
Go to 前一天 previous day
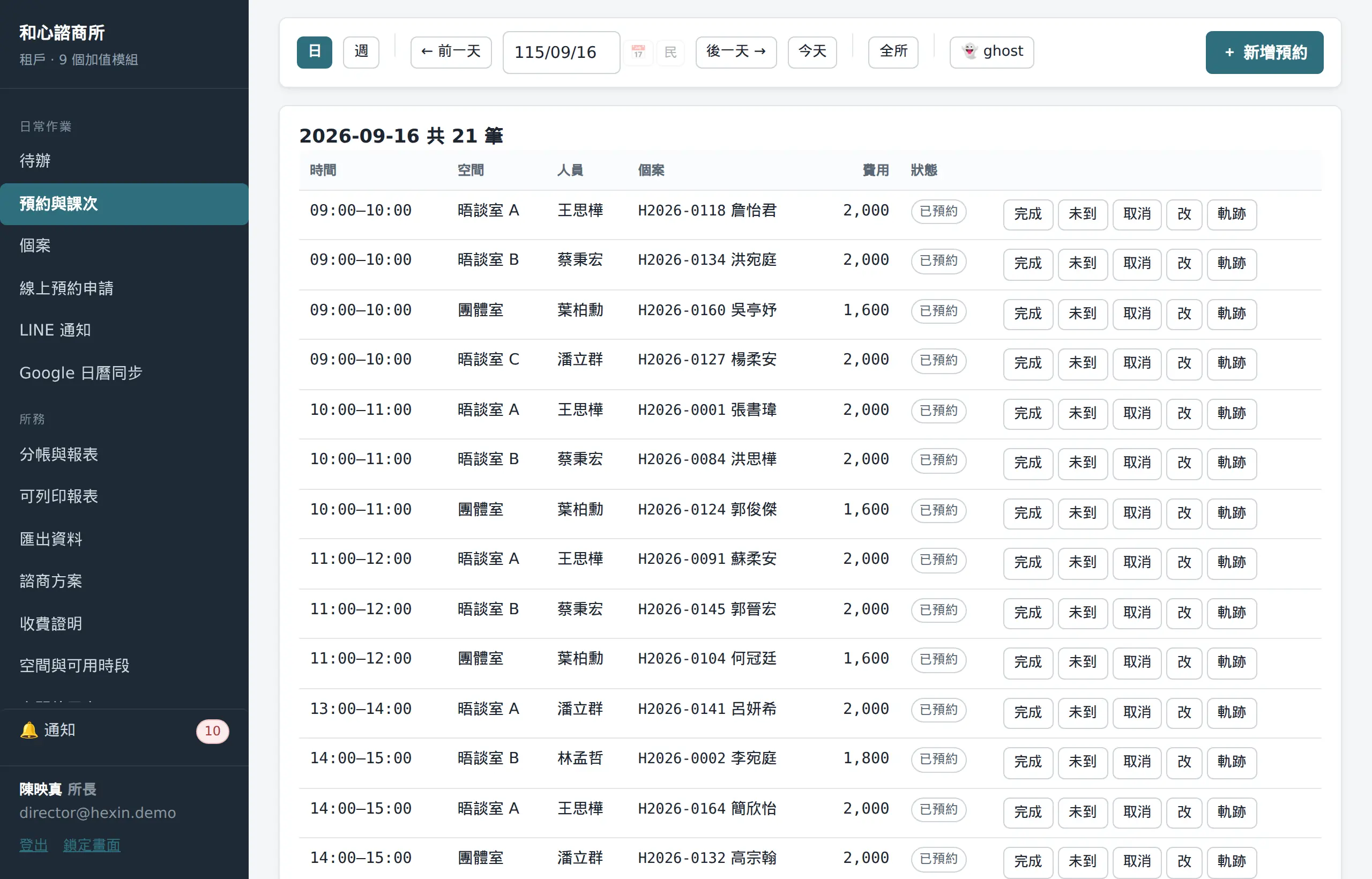pyautogui.click(x=451, y=52)
